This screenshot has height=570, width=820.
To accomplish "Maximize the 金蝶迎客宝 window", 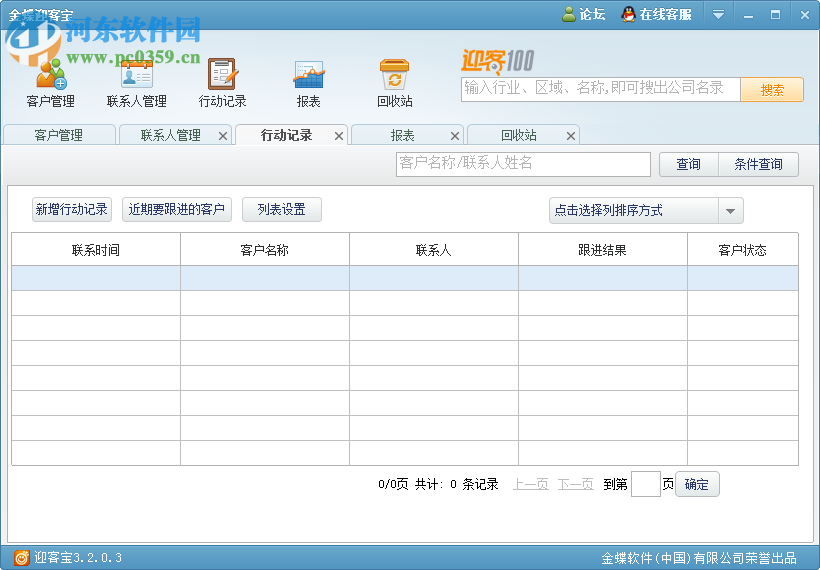I will click(x=776, y=15).
